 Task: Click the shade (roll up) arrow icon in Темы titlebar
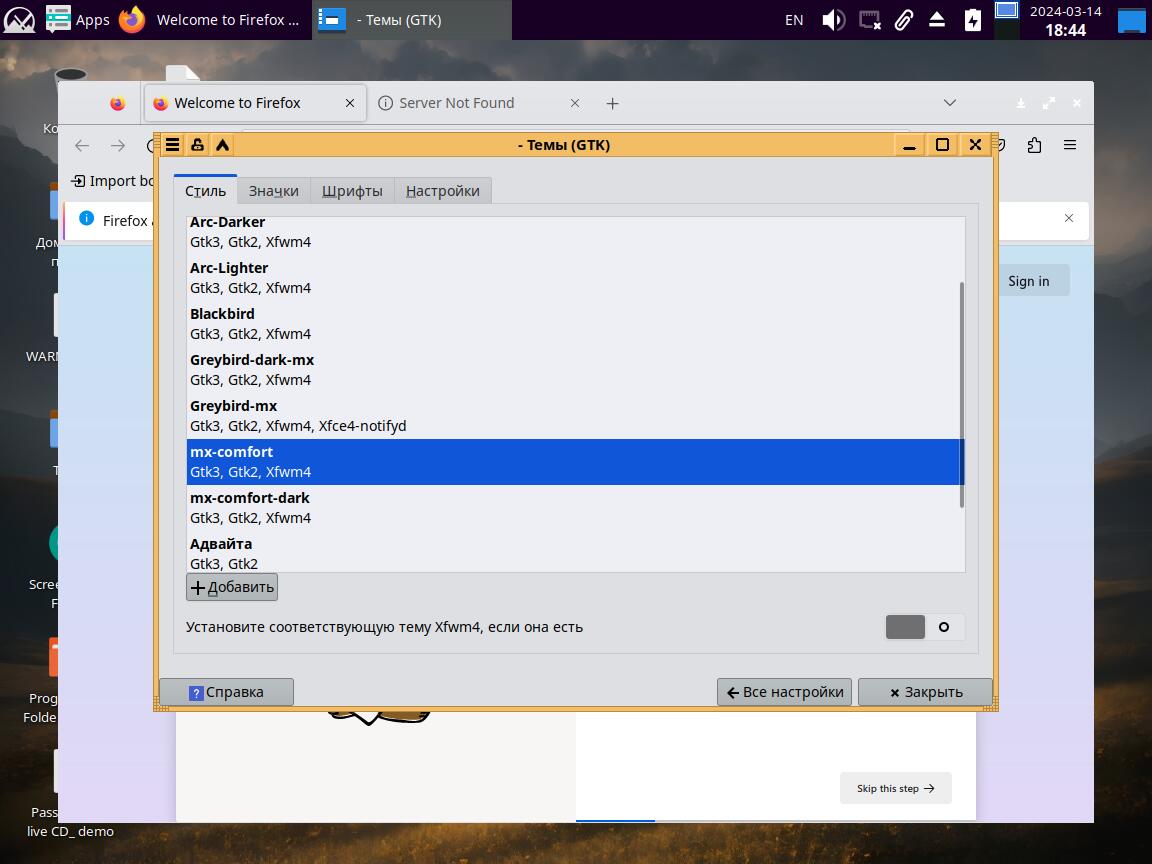click(222, 145)
